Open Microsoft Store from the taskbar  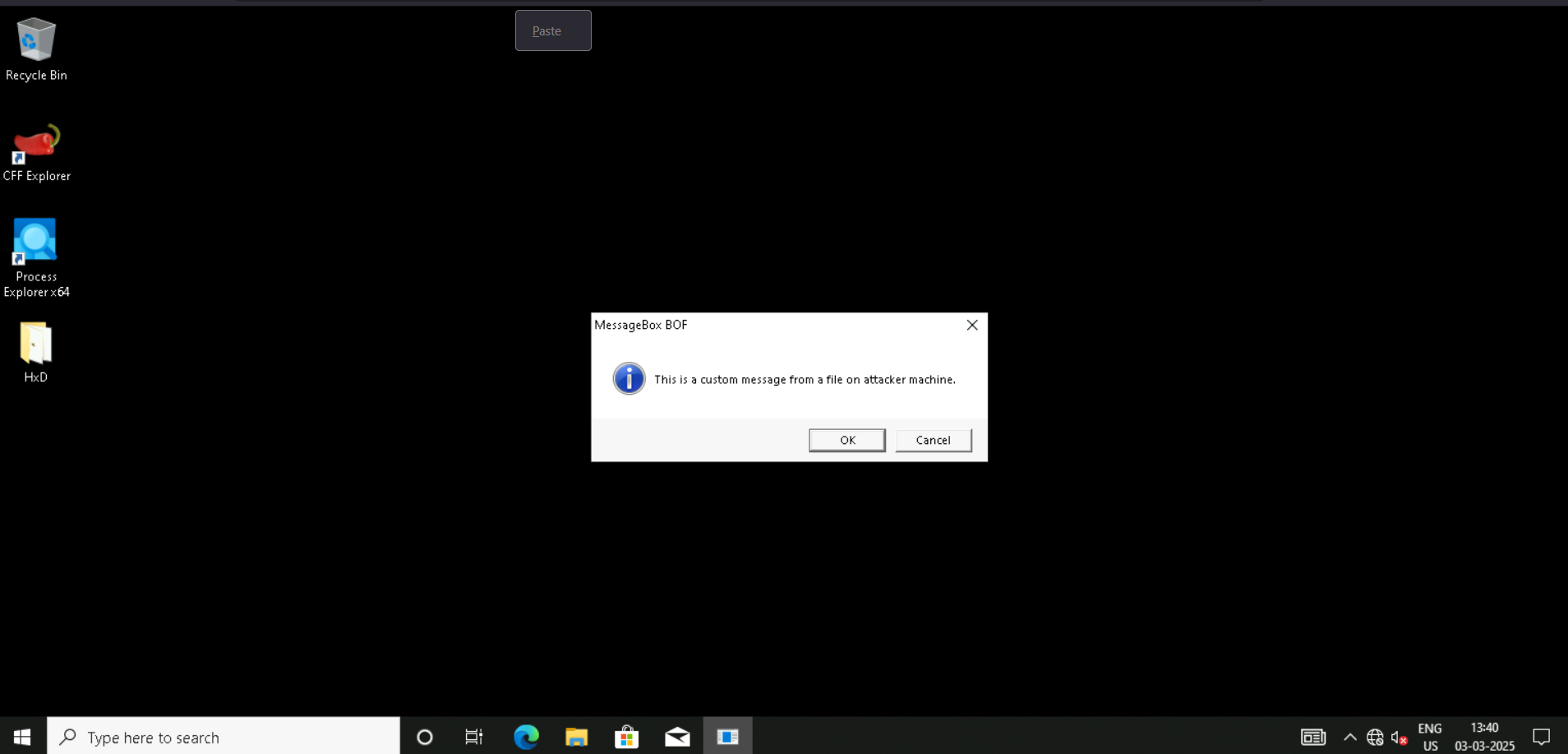point(627,737)
